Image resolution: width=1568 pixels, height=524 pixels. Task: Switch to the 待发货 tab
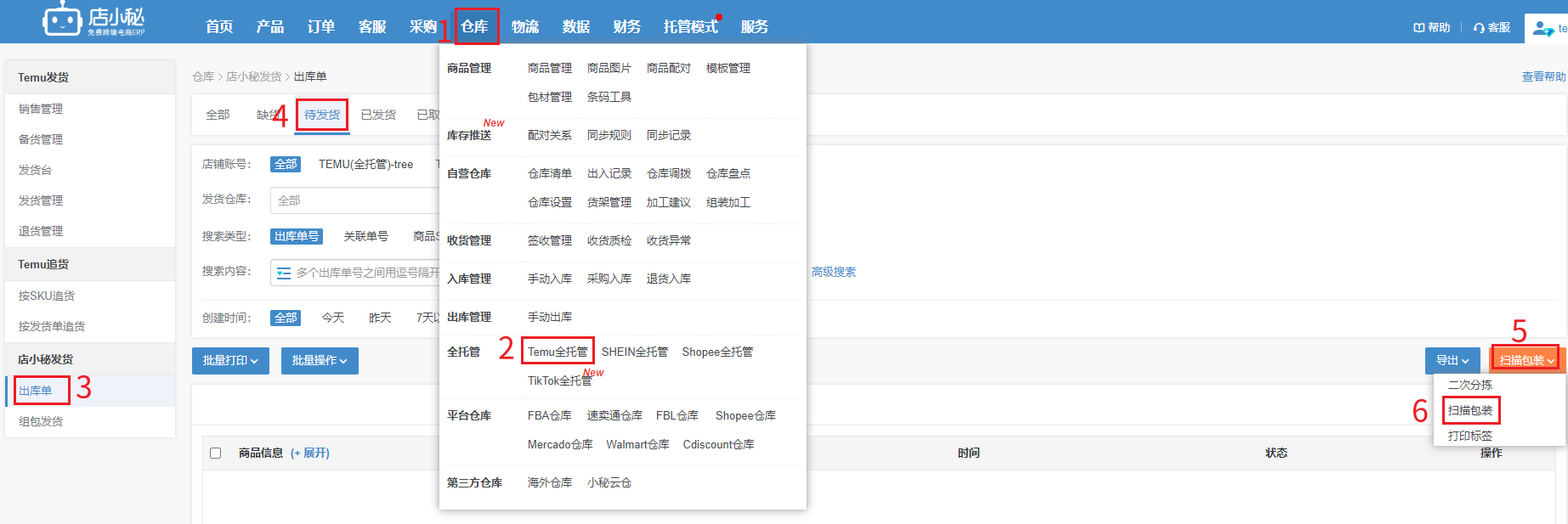(322, 115)
